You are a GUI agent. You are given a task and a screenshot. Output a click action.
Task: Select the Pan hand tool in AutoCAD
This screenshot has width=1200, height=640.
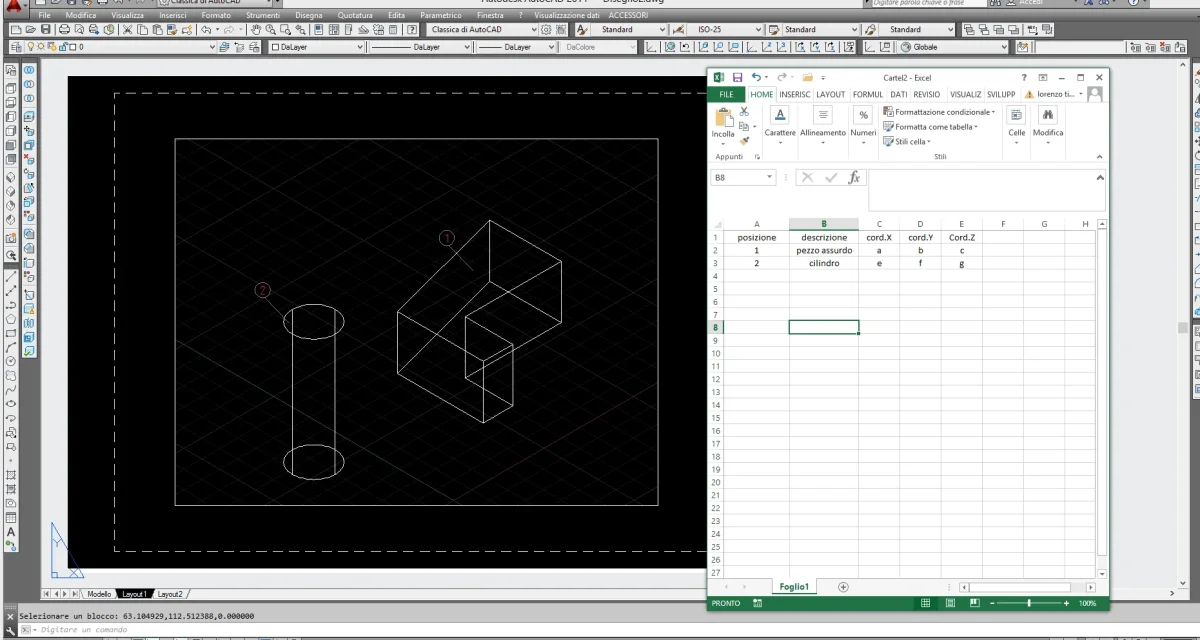click(256, 29)
